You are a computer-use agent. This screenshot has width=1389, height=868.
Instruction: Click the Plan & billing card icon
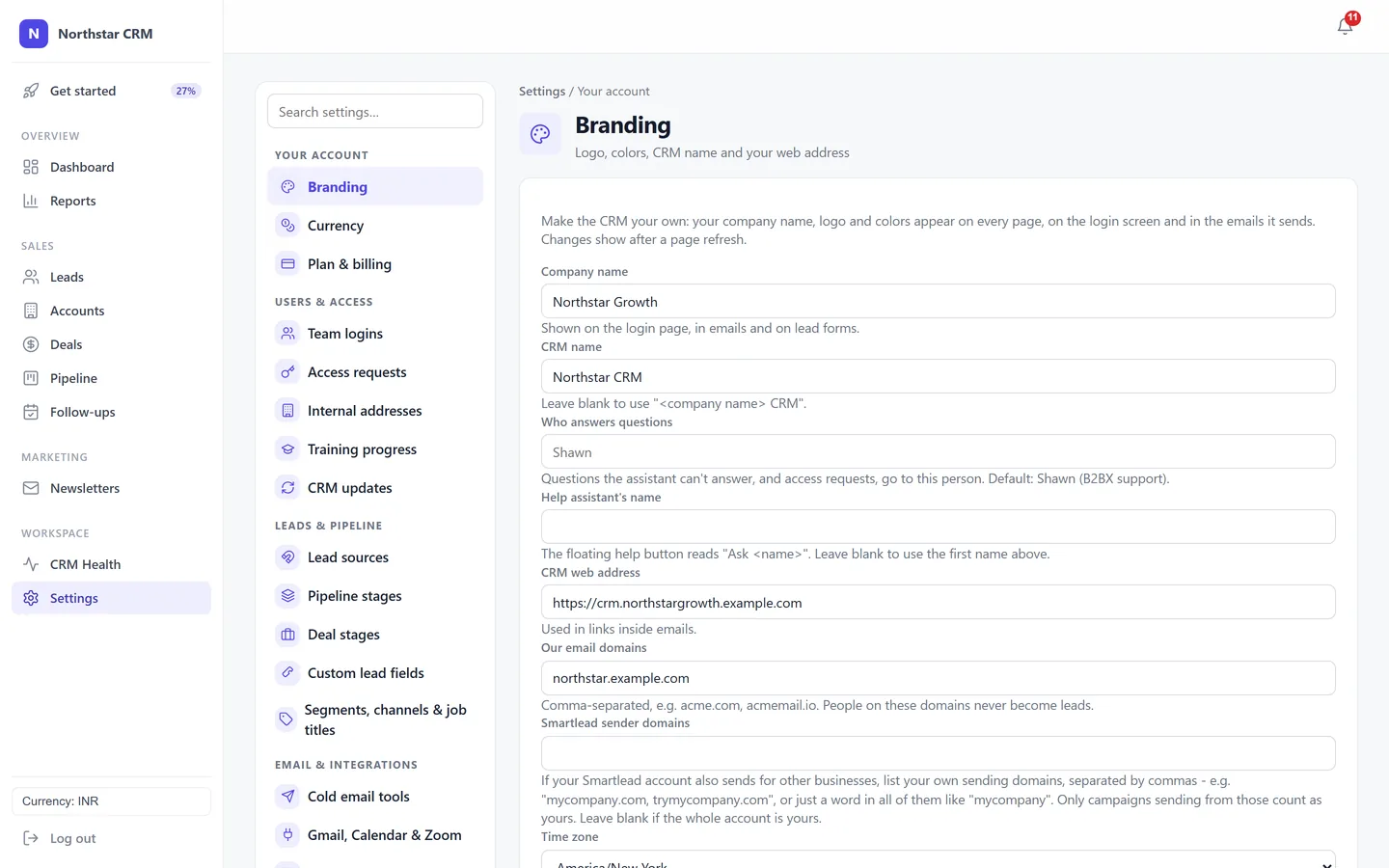[287, 264]
